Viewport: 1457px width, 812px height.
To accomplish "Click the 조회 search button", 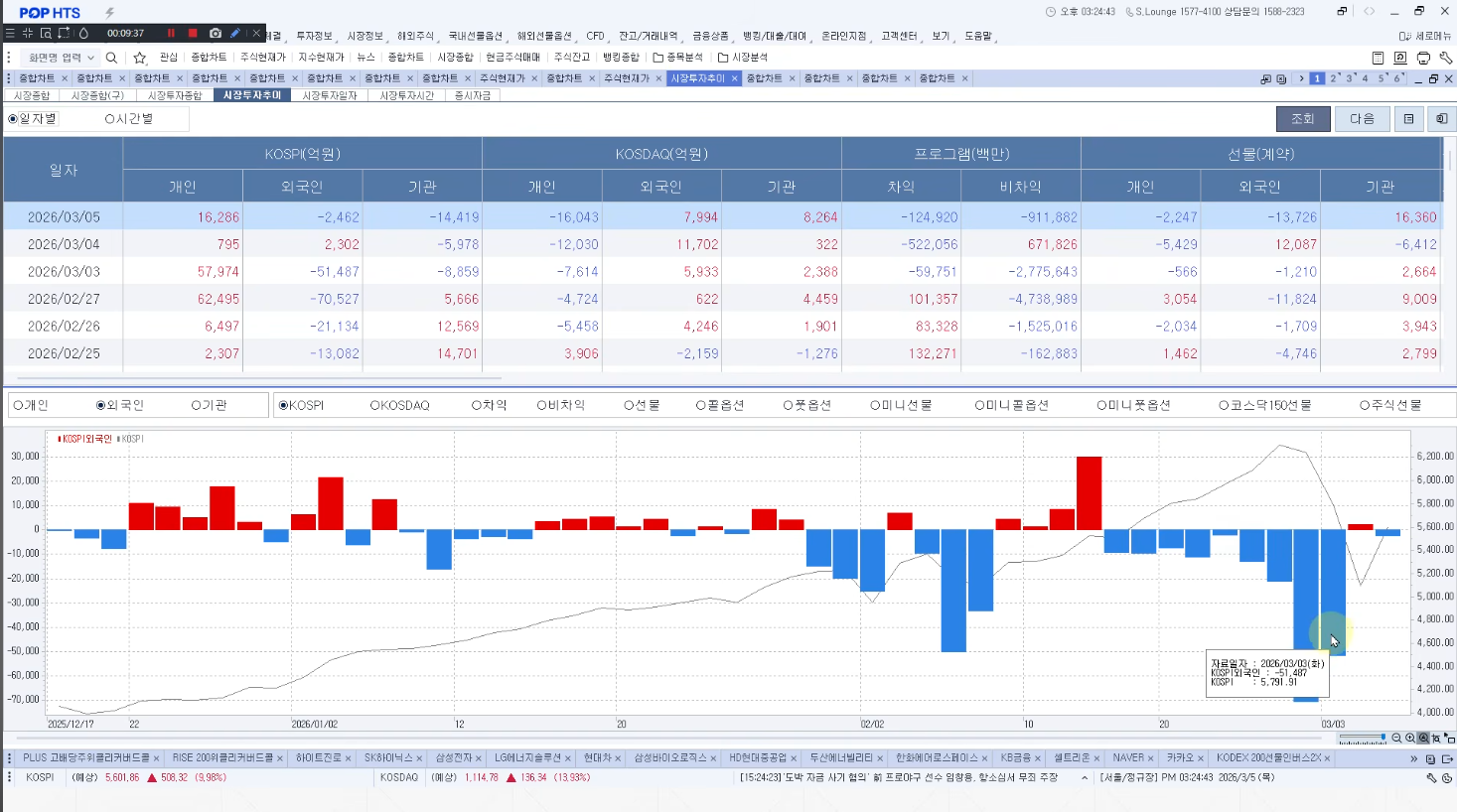I will [x=1302, y=119].
